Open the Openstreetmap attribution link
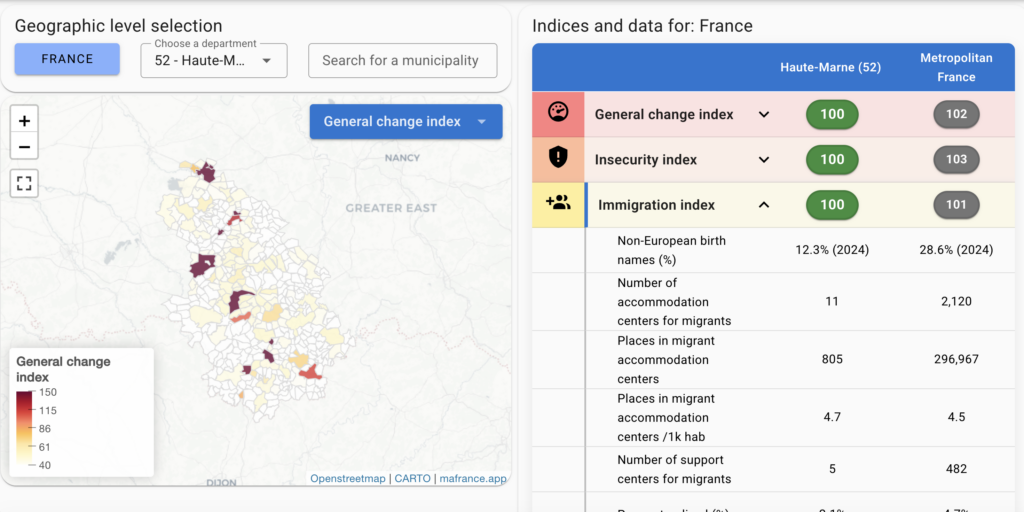The height and width of the screenshot is (512, 1024). coord(347,479)
